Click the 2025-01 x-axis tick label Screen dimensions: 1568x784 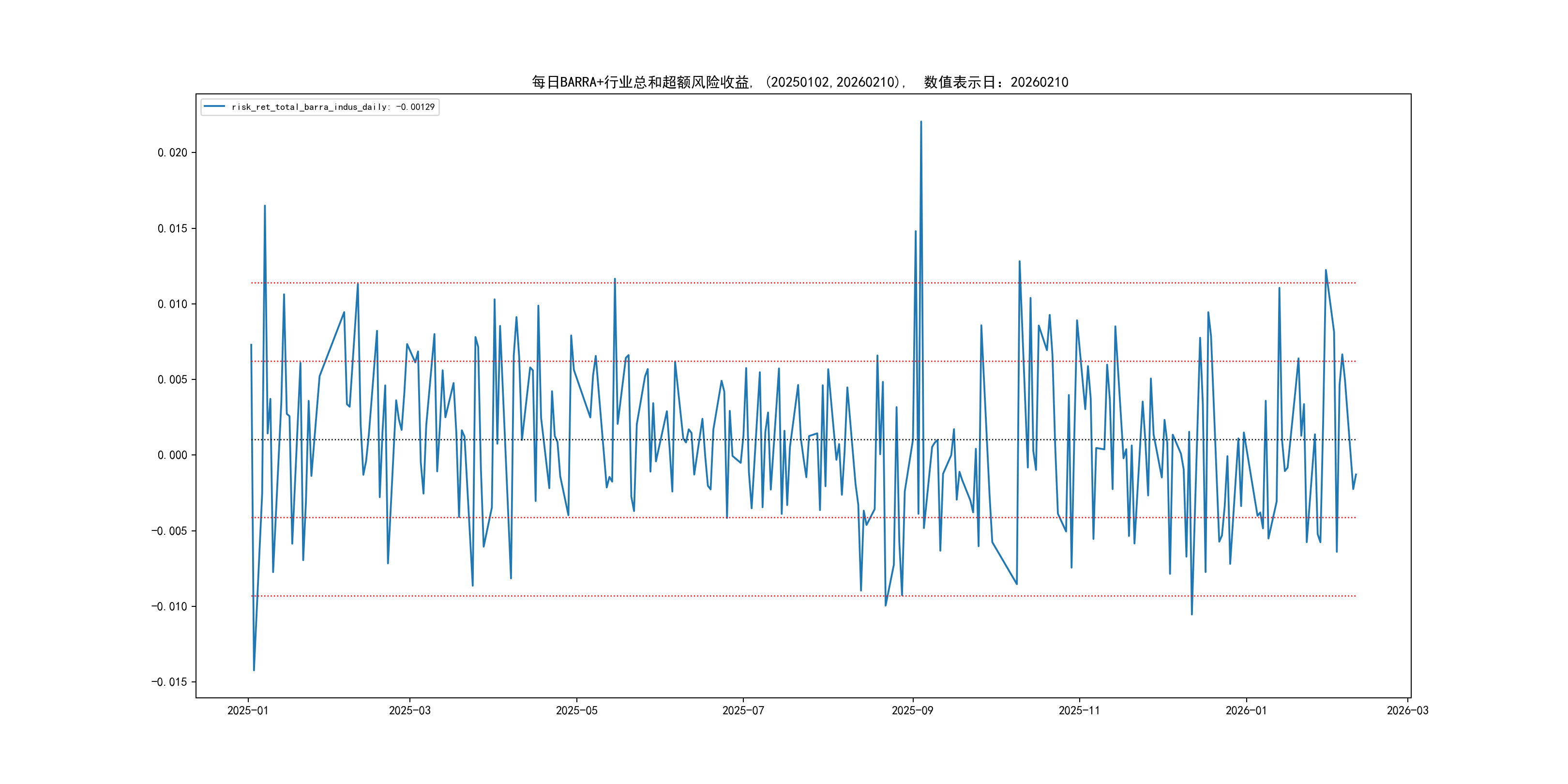pos(248,710)
